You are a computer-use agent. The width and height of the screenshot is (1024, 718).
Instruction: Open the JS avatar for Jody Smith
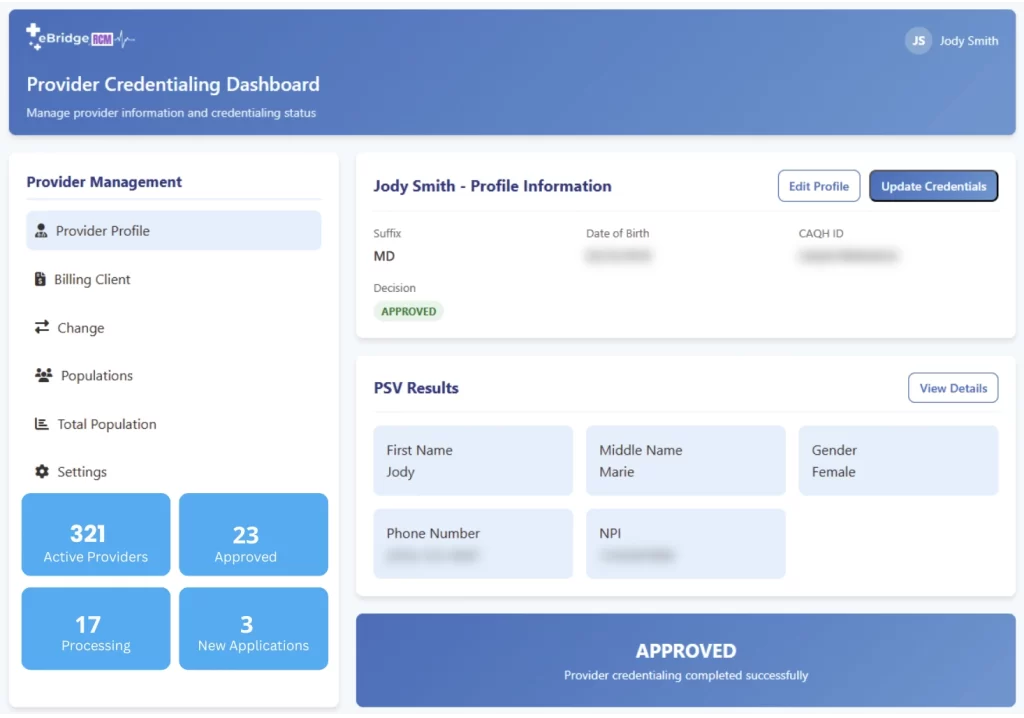pos(917,41)
